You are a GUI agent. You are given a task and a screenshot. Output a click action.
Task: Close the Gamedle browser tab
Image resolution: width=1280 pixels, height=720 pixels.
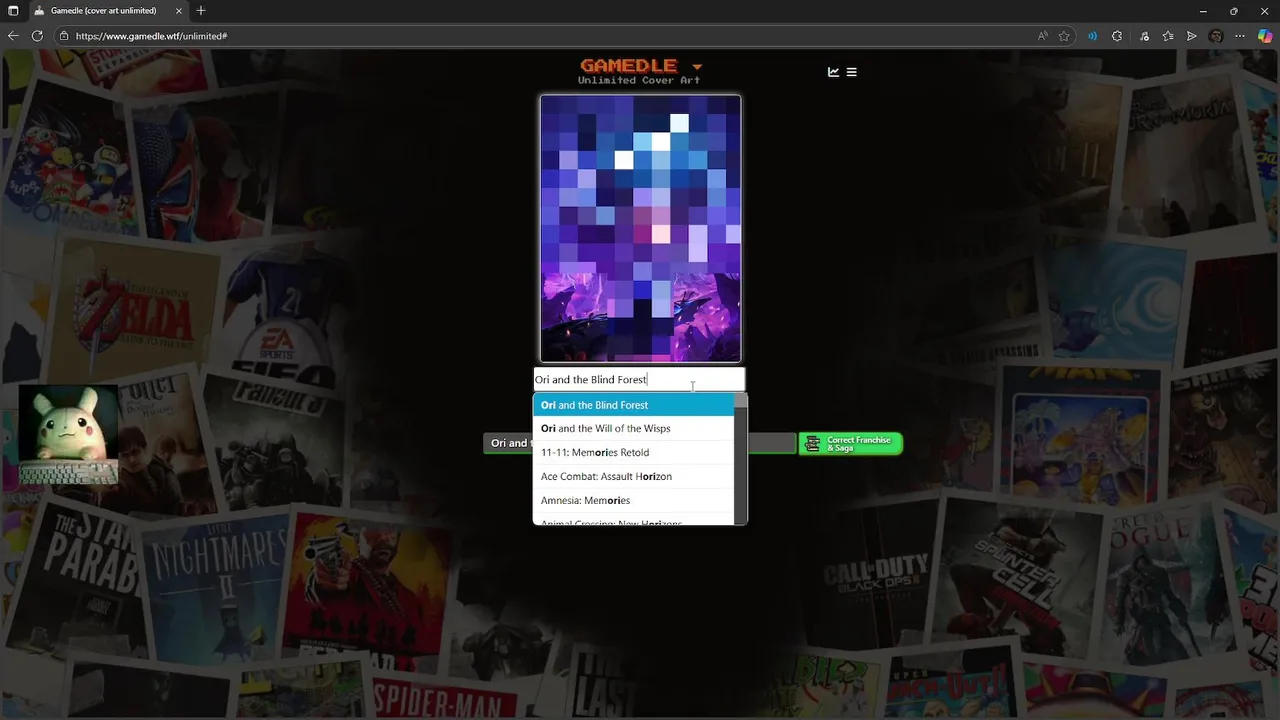pyautogui.click(x=179, y=11)
